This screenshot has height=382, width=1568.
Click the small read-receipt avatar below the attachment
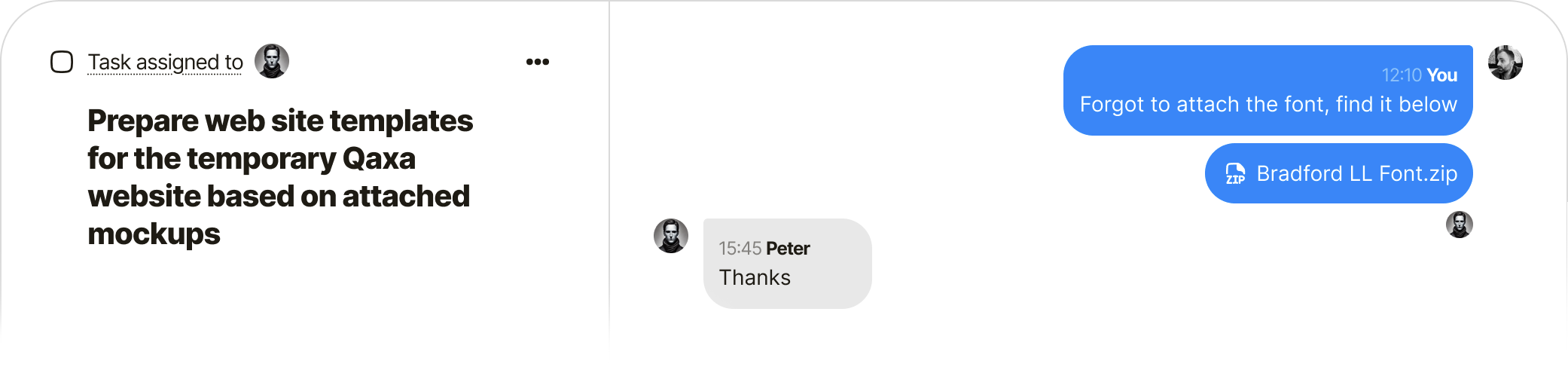point(1459,225)
